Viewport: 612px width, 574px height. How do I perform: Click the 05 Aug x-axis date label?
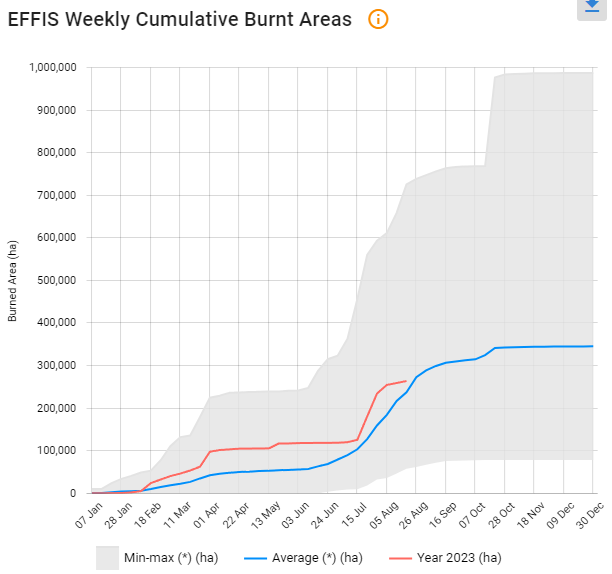(x=384, y=515)
